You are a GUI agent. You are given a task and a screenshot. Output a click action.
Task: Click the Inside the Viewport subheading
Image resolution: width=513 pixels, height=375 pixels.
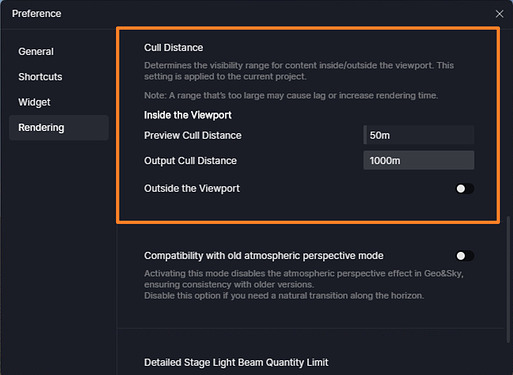[188, 115]
